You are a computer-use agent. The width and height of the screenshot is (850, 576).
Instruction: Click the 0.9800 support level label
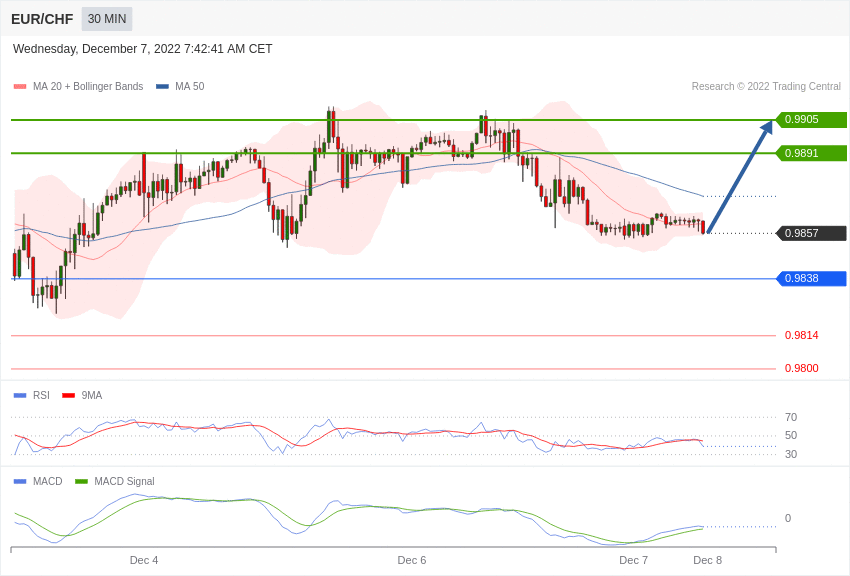point(802,368)
